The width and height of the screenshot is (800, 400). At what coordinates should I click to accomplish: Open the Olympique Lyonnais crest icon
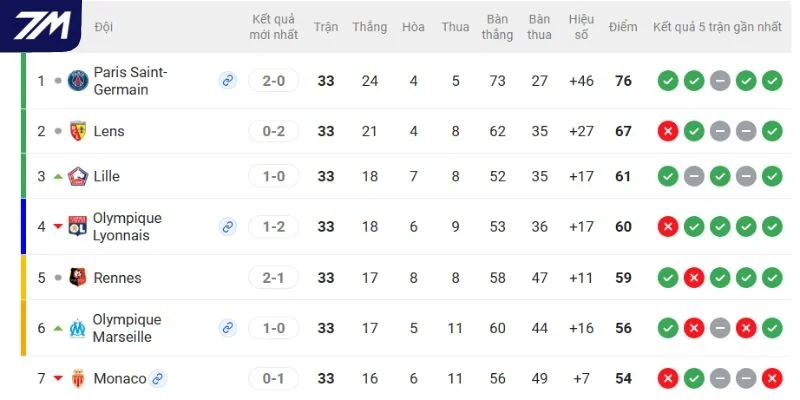[x=78, y=227]
